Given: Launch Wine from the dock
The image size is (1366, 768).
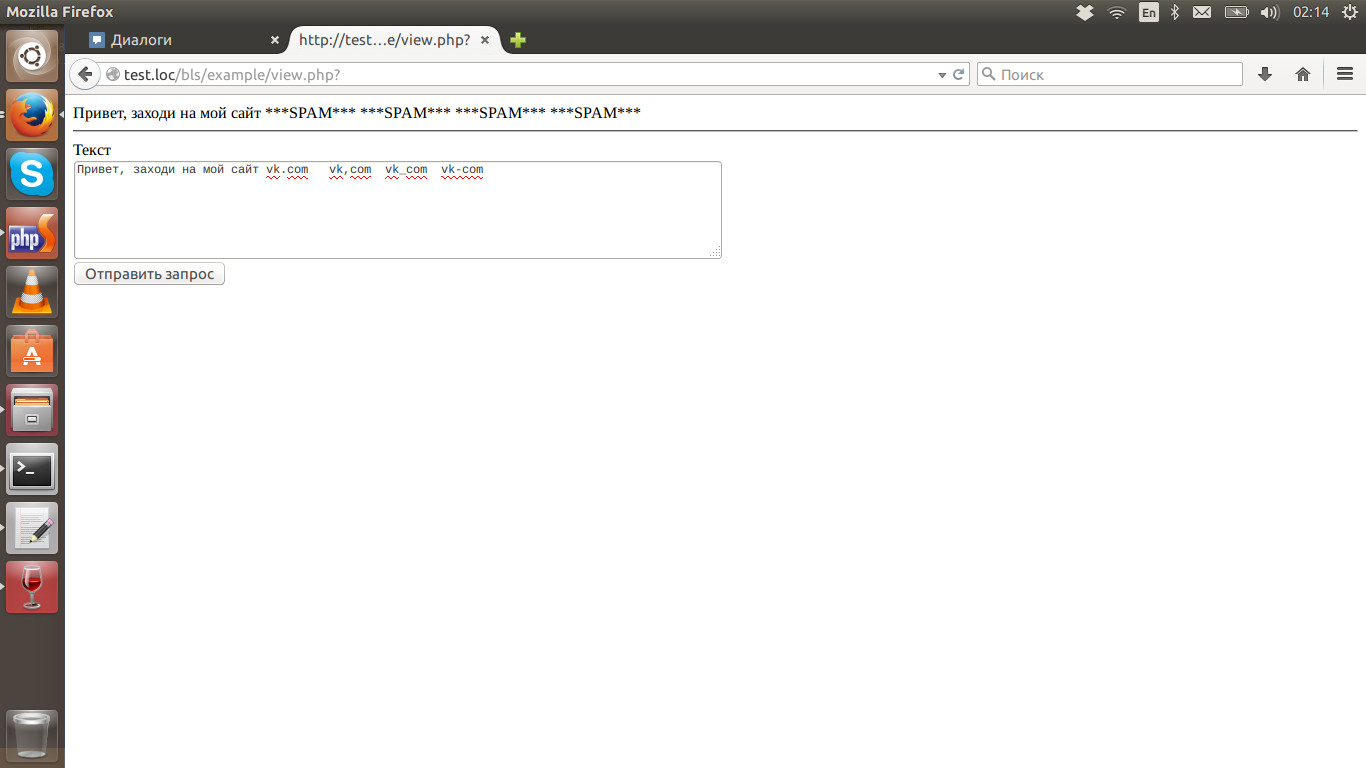Looking at the screenshot, I should pos(32,587).
